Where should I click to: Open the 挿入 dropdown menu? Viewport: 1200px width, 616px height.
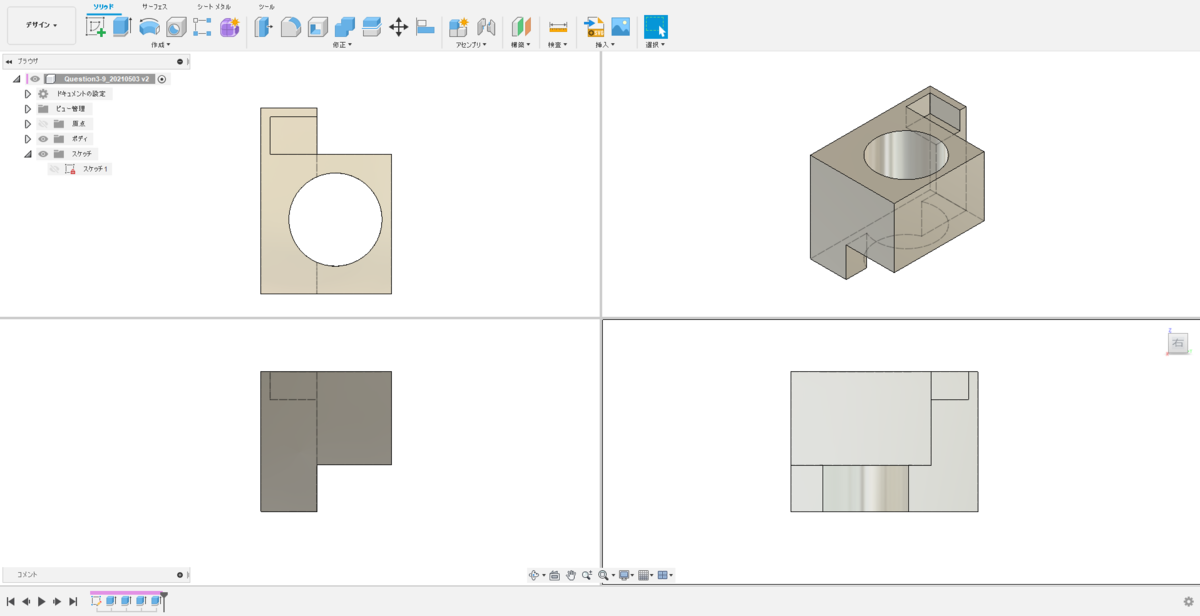(x=605, y=45)
